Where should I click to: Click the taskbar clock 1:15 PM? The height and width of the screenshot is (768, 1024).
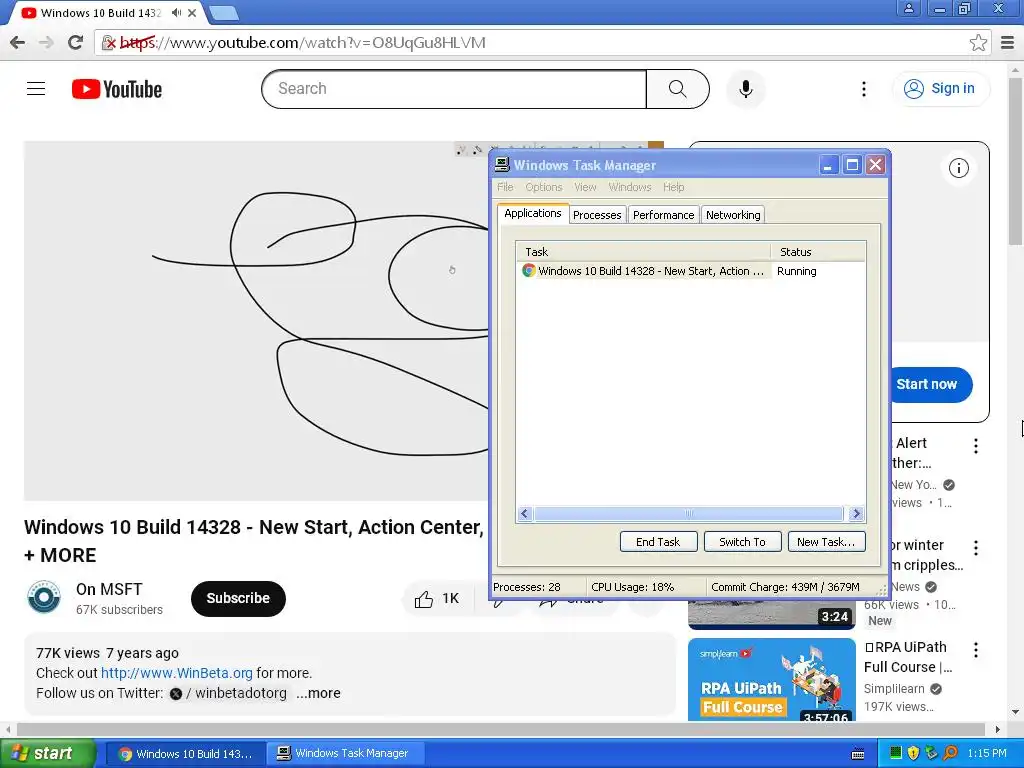click(x=987, y=754)
